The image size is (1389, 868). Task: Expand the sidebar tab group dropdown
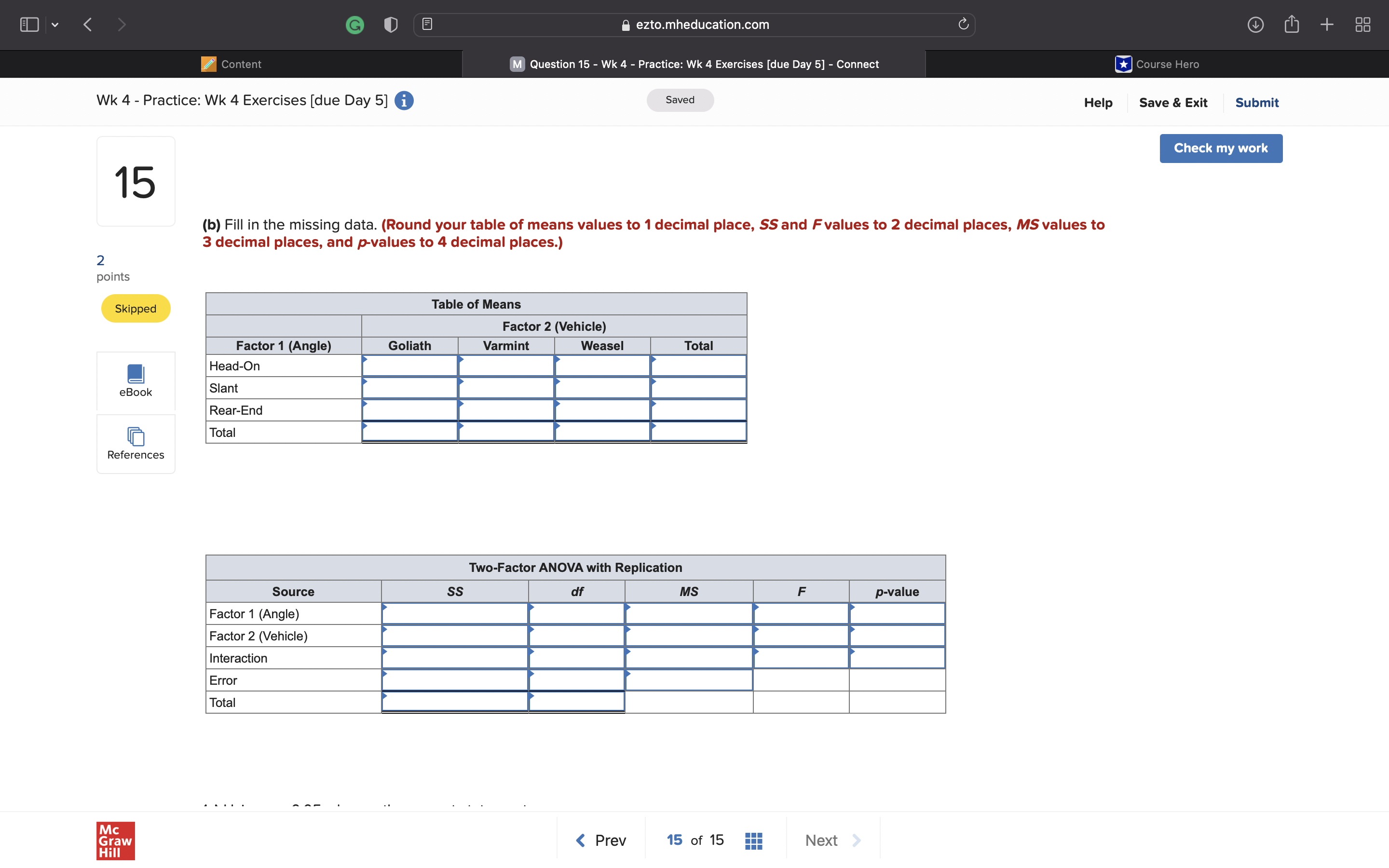click(x=55, y=25)
